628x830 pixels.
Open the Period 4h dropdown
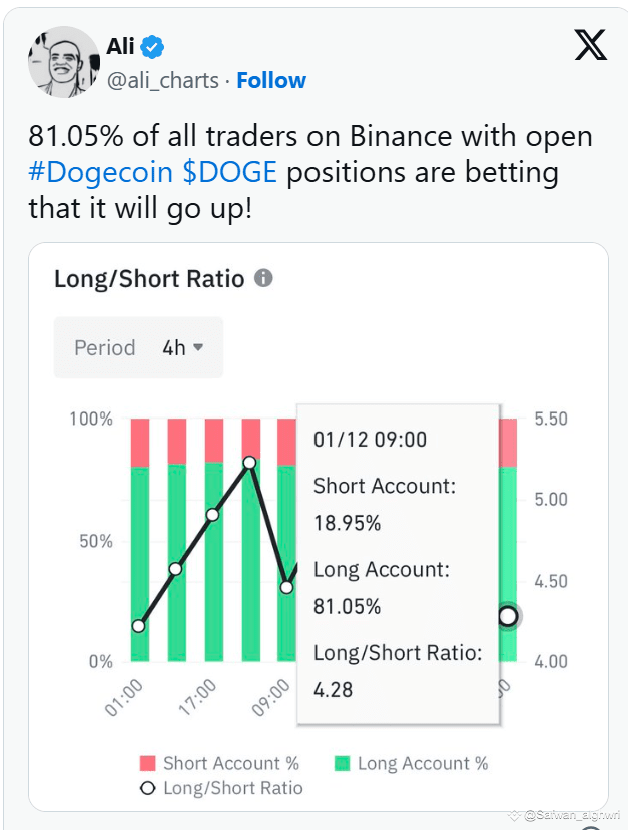pyautogui.click(x=138, y=347)
